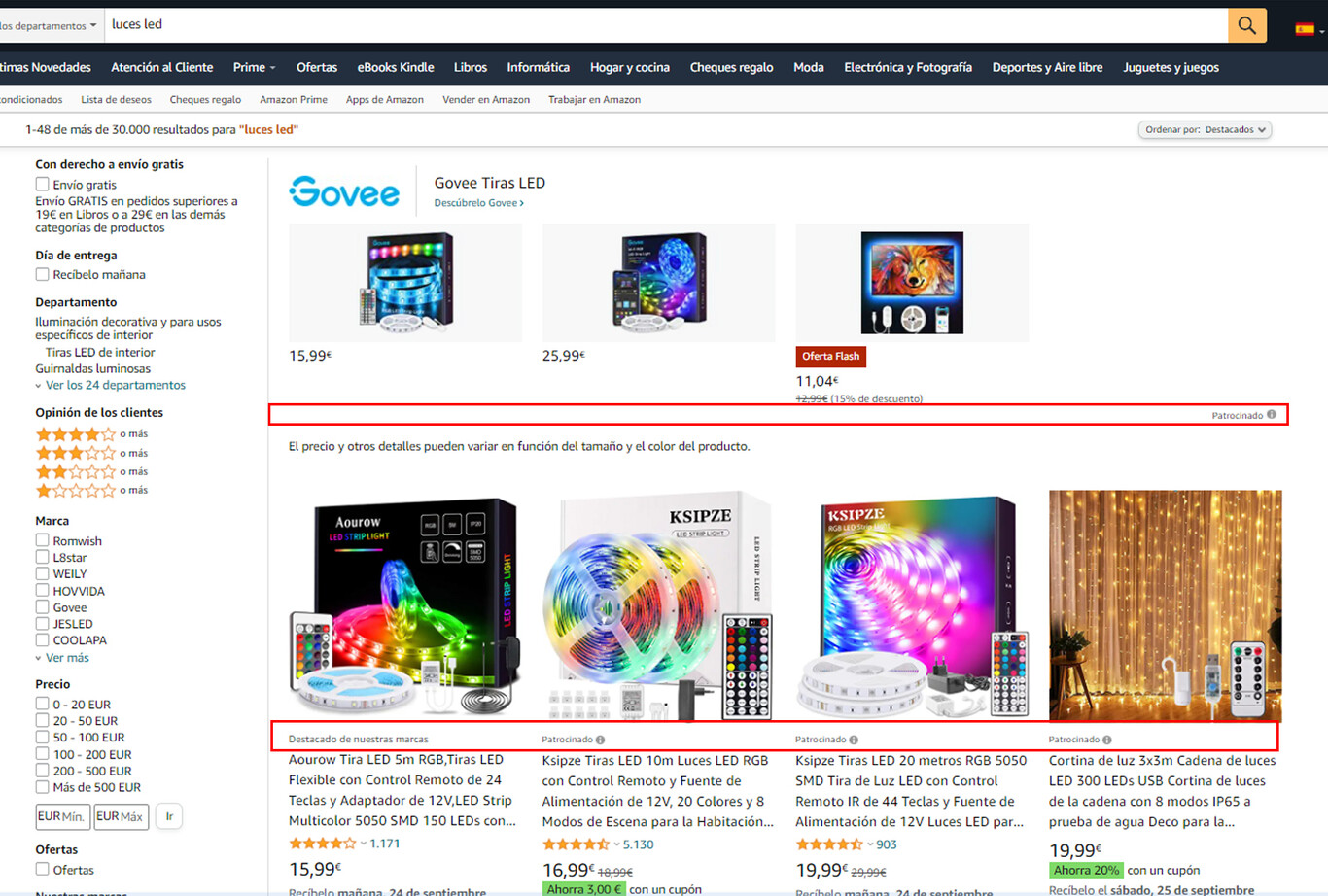Open the Cortina de luz product thumbnail
The image size is (1328, 896).
1165,606
